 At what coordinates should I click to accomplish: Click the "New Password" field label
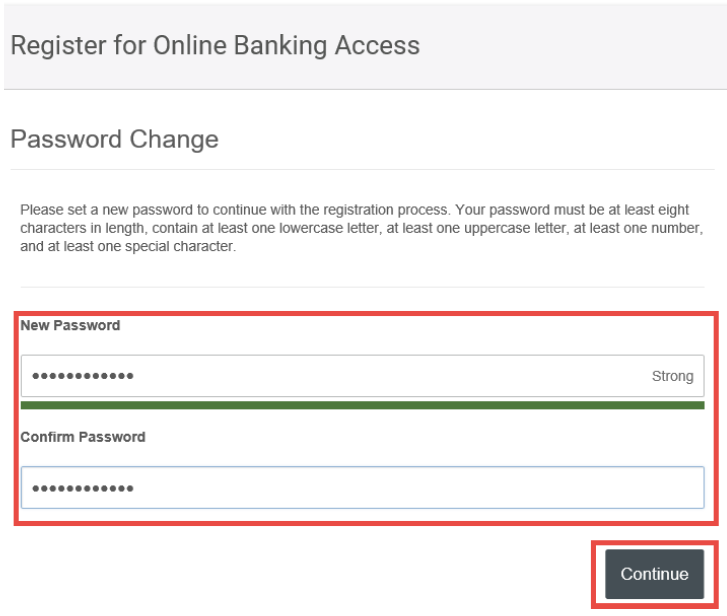[70, 325]
